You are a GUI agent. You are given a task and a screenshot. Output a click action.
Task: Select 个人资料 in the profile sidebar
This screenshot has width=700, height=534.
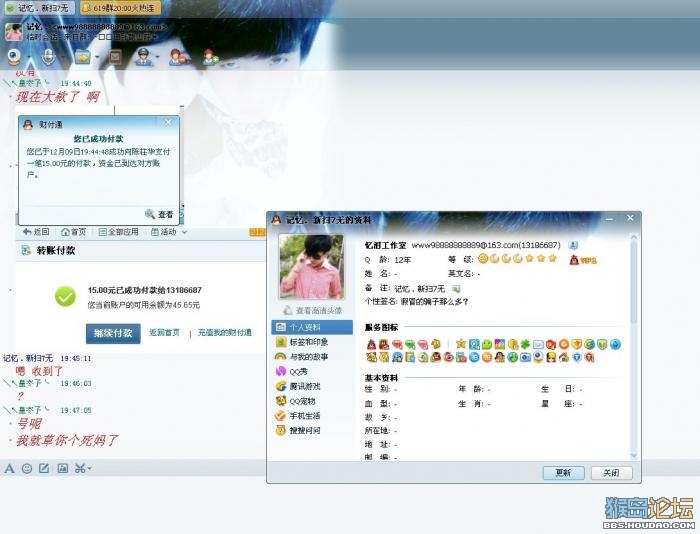point(312,327)
